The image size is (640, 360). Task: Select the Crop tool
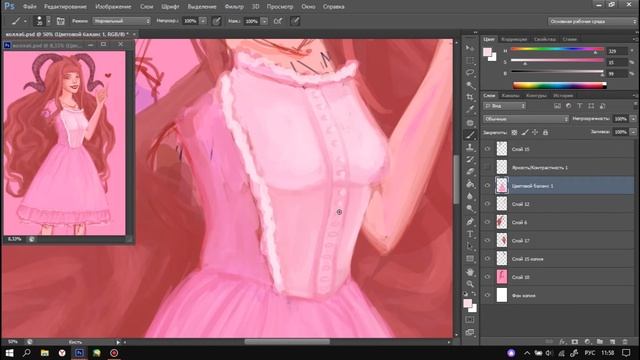[x=470, y=97]
